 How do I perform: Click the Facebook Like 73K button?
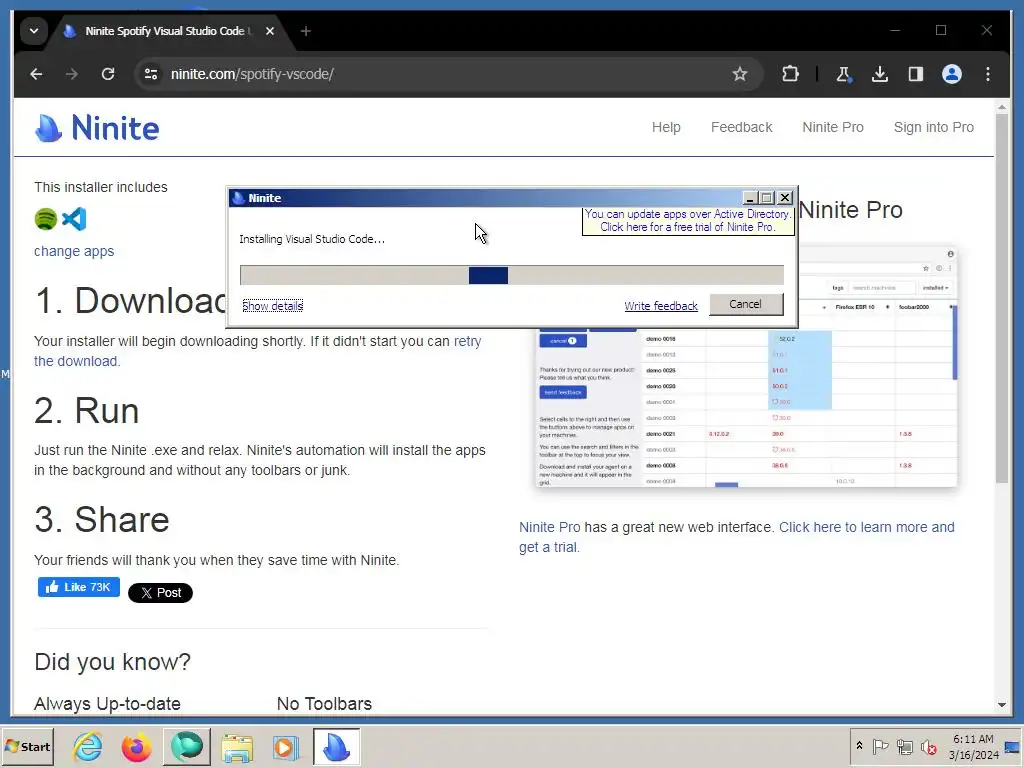point(78,587)
